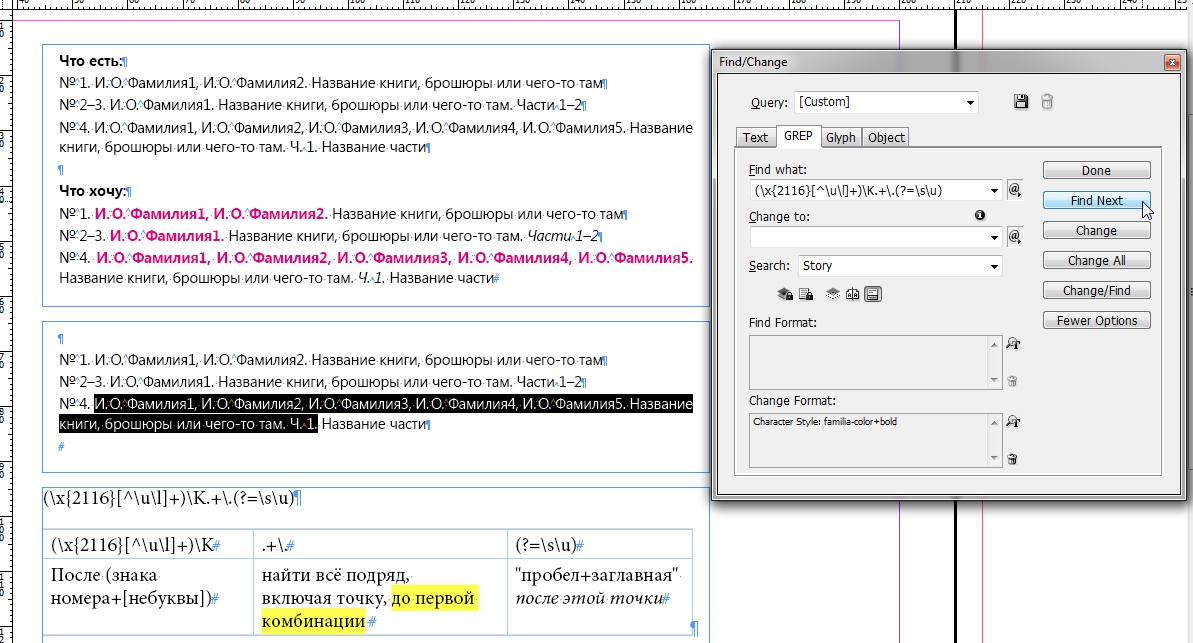Viewport: 1193px width, 643px height.
Task: Save the current query with the floppy icon
Action: [x=1021, y=101]
